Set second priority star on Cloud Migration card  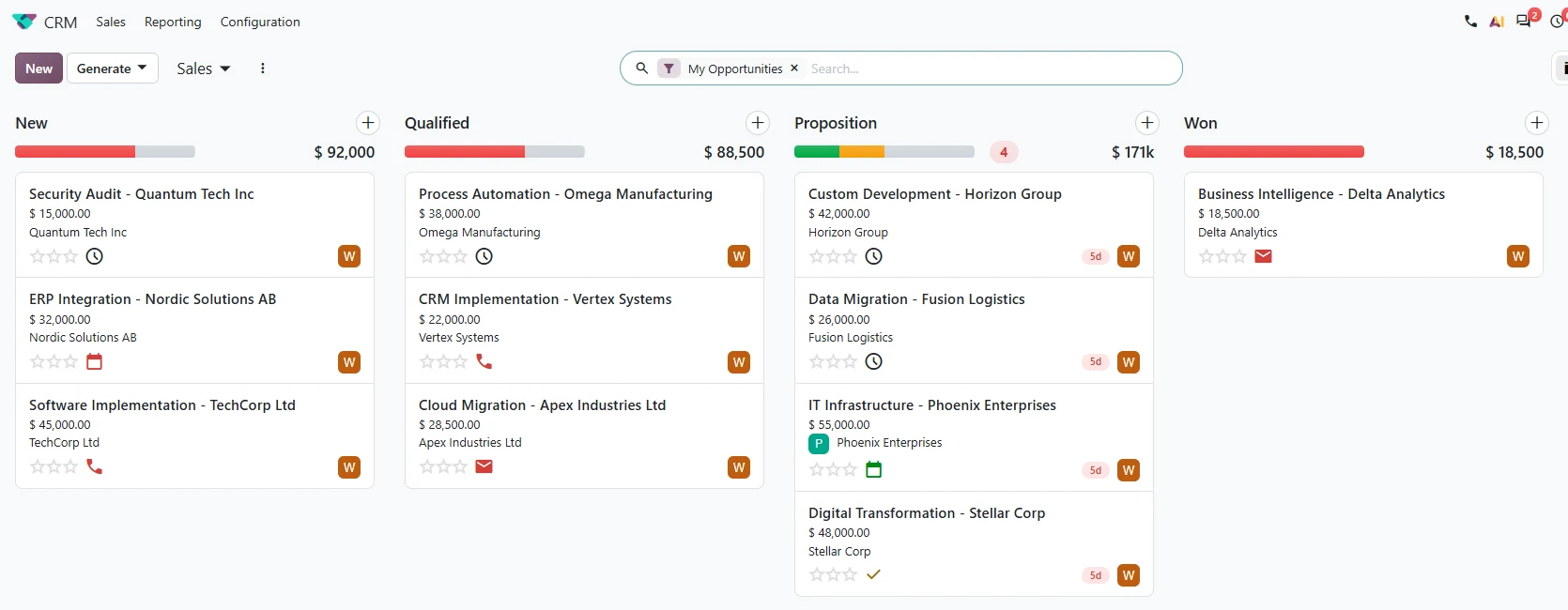pyautogui.click(x=443, y=466)
